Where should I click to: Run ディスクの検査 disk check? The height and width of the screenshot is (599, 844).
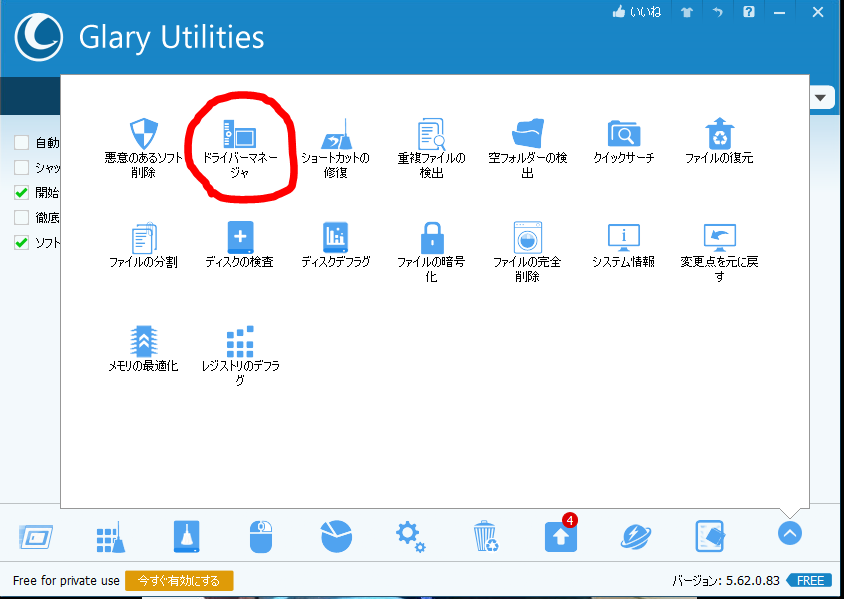pos(240,245)
